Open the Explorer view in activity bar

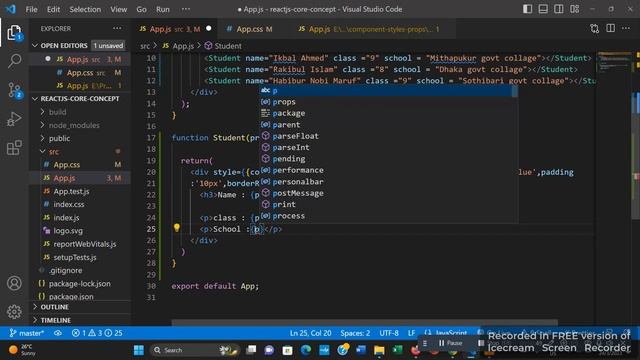click(x=14, y=33)
